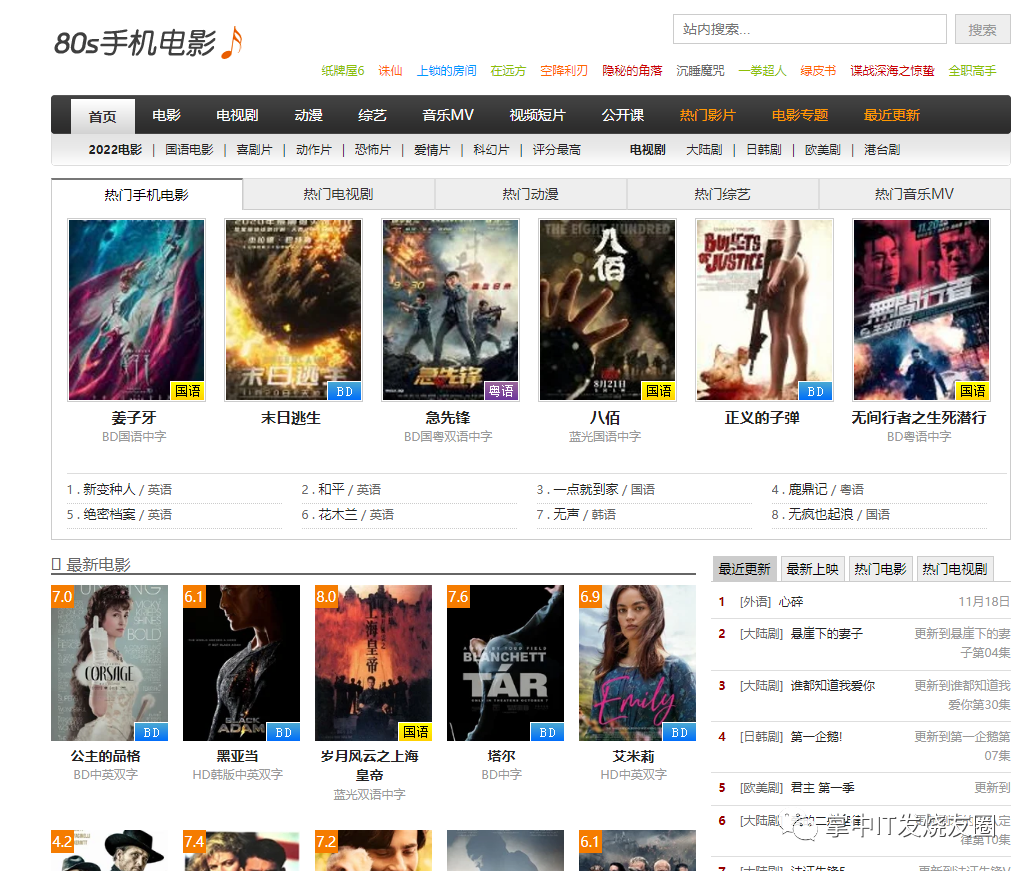The height and width of the screenshot is (871, 1030).
Task: Switch to the 最新上映 sidebar tab
Action: [x=813, y=569]
